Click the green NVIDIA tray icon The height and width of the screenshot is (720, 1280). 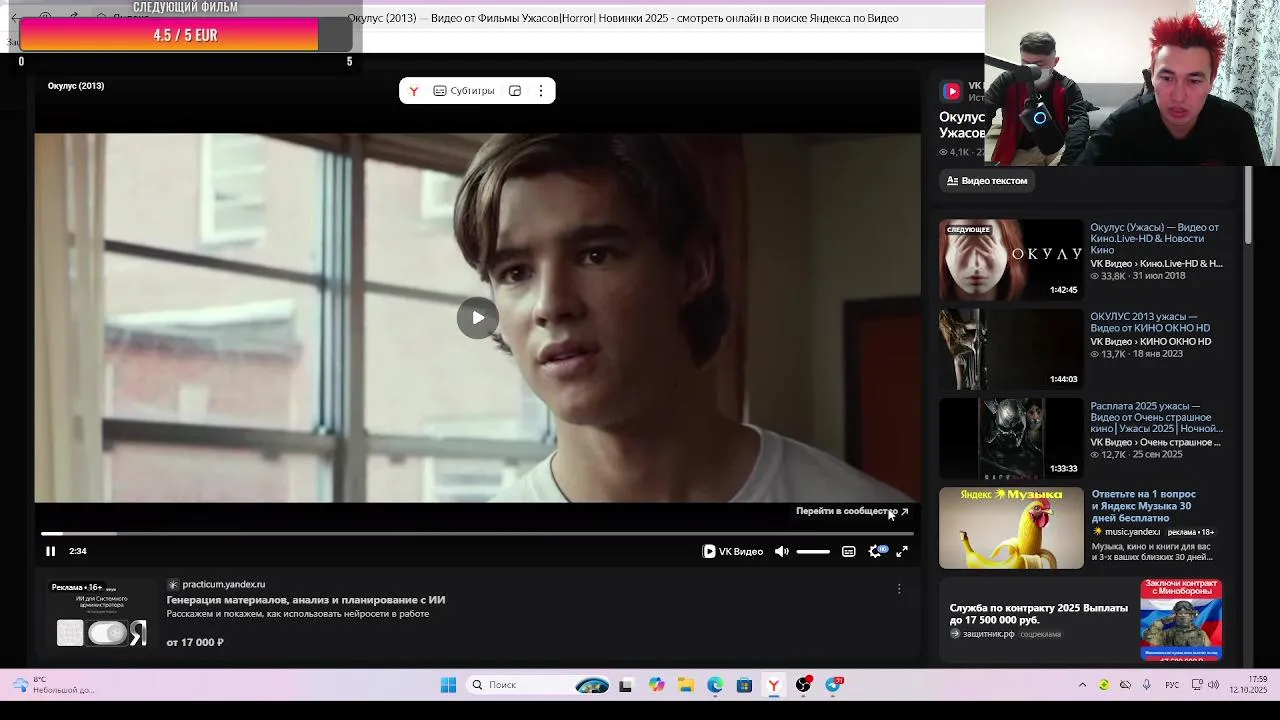[x=1104, y=685]
